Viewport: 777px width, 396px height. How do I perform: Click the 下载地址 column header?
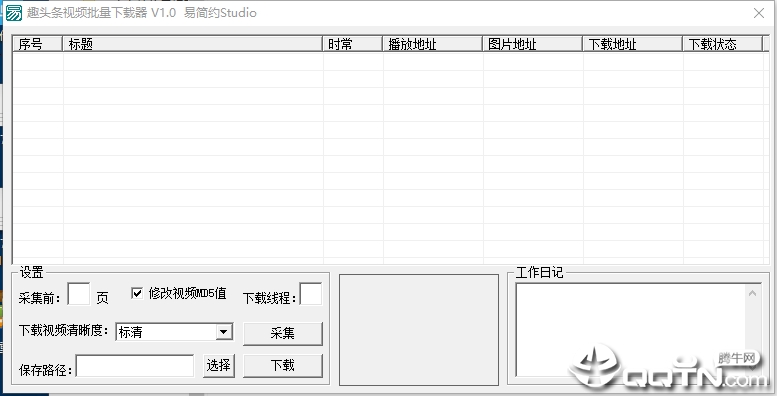tap(632, 44)
